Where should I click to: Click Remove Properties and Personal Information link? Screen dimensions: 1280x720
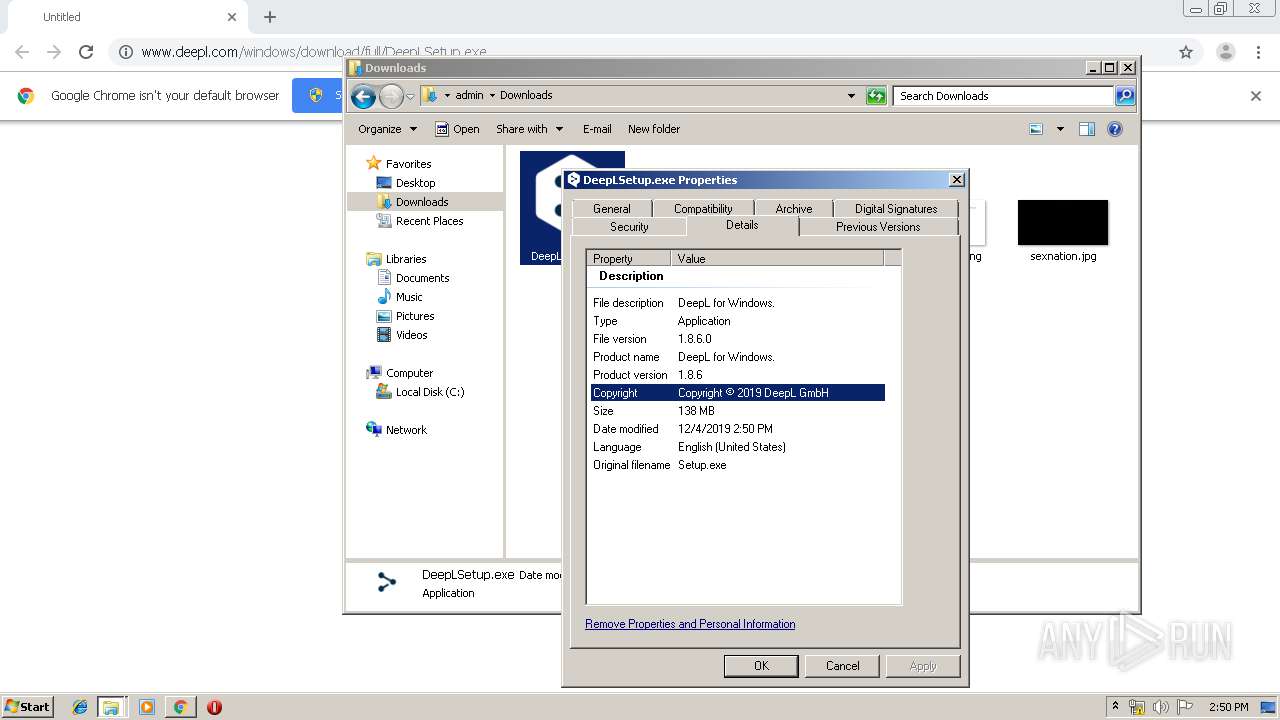[690, 624]
